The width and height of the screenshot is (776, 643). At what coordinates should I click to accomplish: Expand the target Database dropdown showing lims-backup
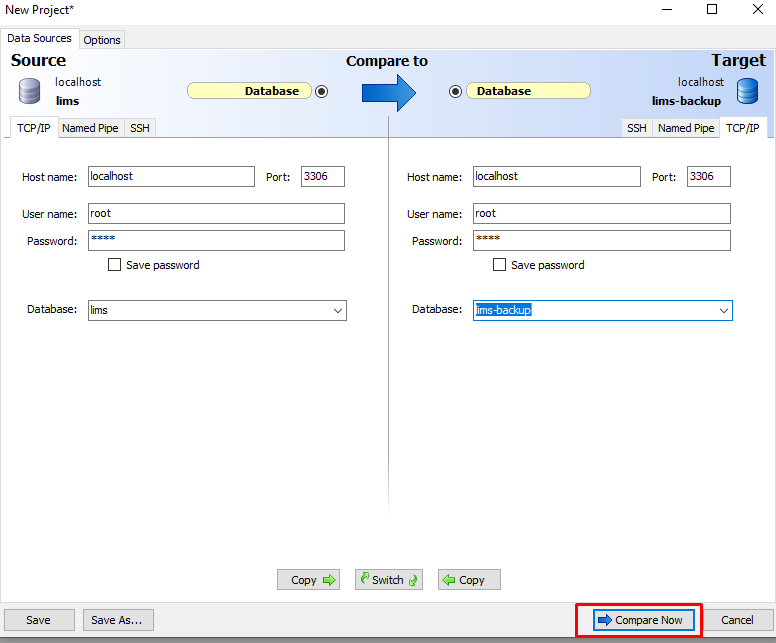(723, 311)
